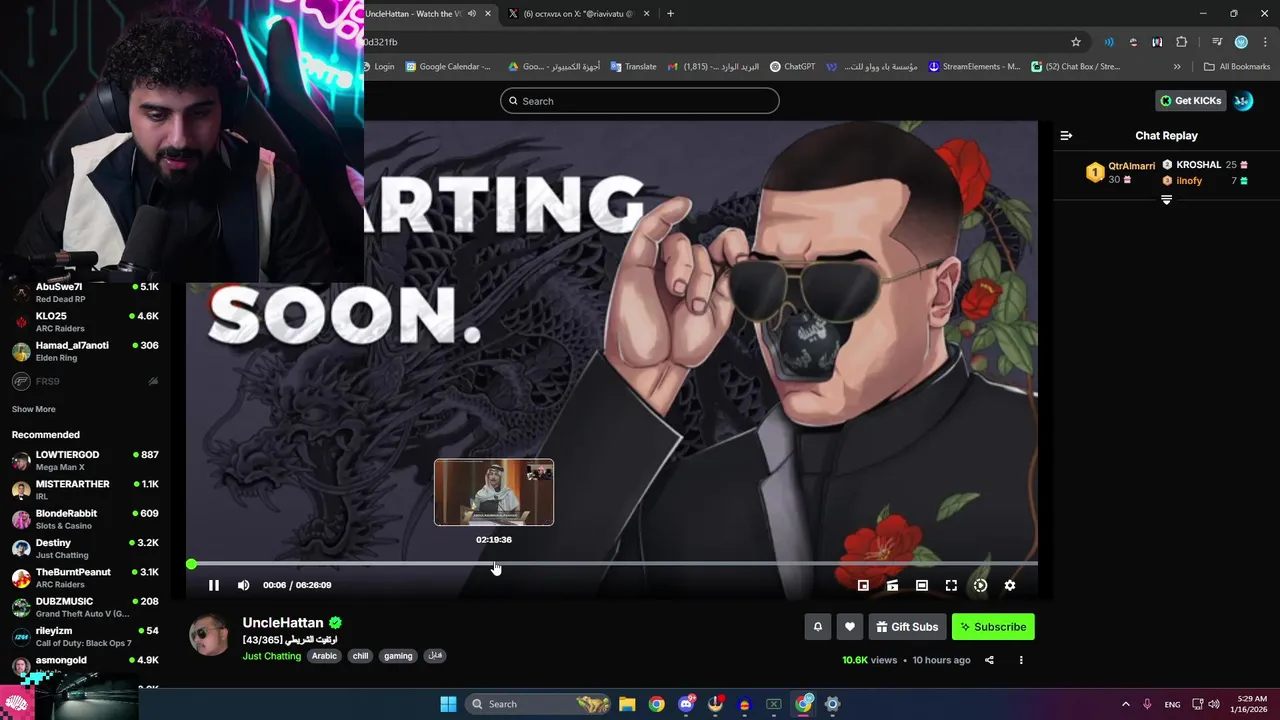
Task: Open rileyizm recommended channel
Action: click(85, 636)
